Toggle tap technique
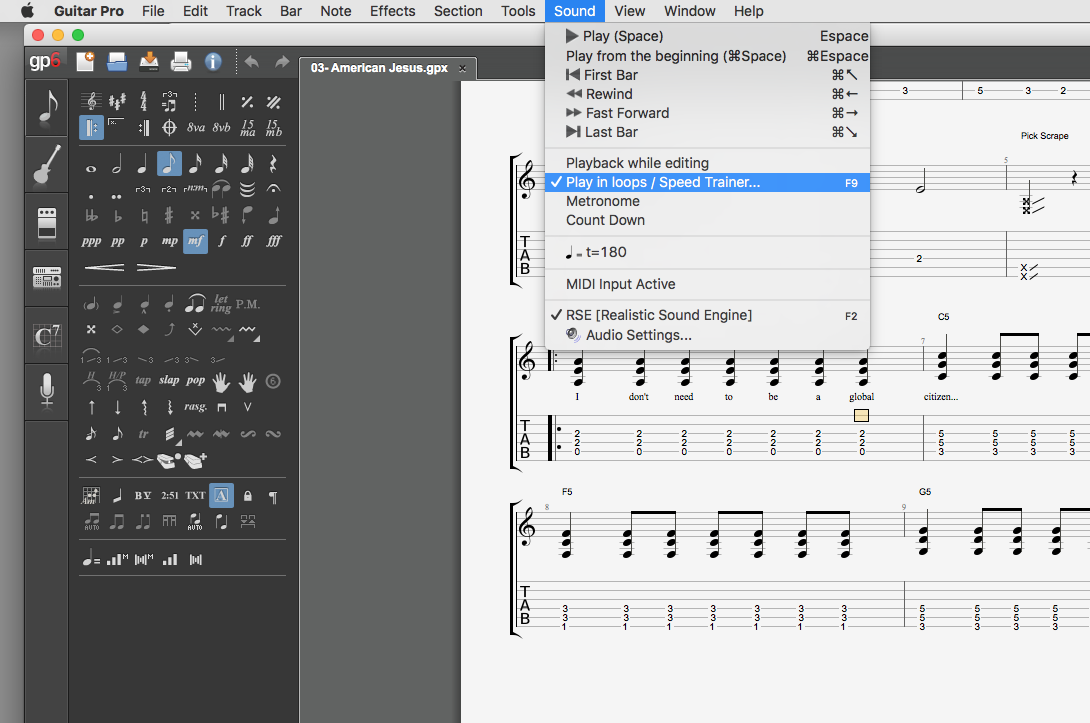Viewport: 1090px width, 723px height. [143, 380]
